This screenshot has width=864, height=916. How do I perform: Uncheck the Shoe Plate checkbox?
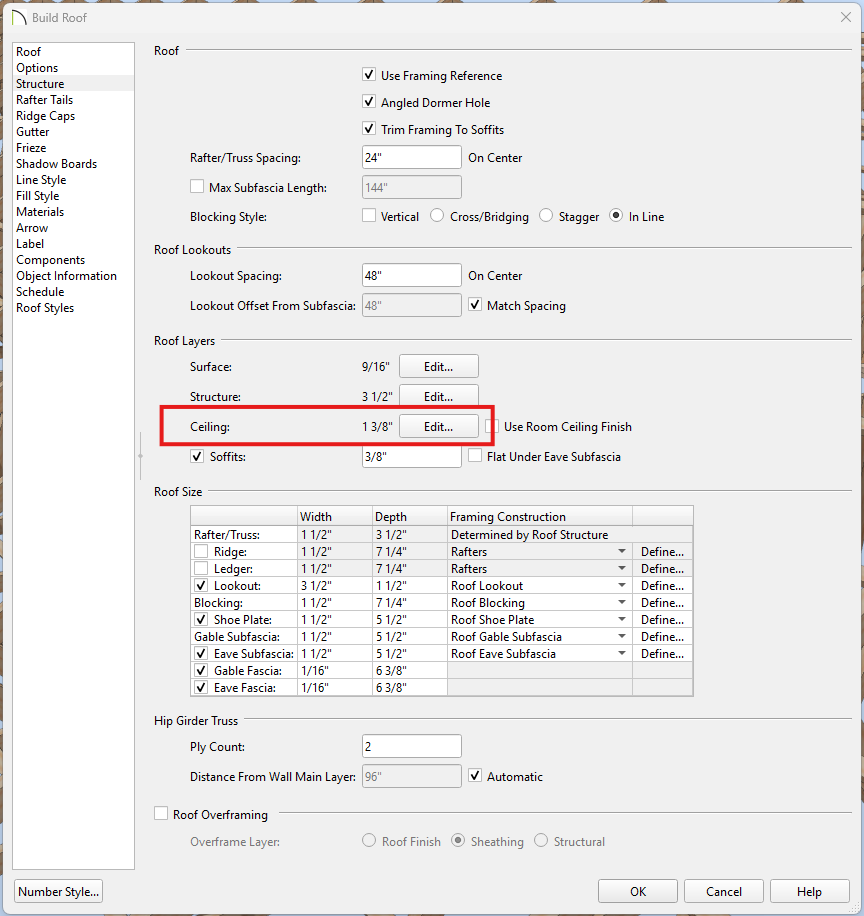point(201,619)
